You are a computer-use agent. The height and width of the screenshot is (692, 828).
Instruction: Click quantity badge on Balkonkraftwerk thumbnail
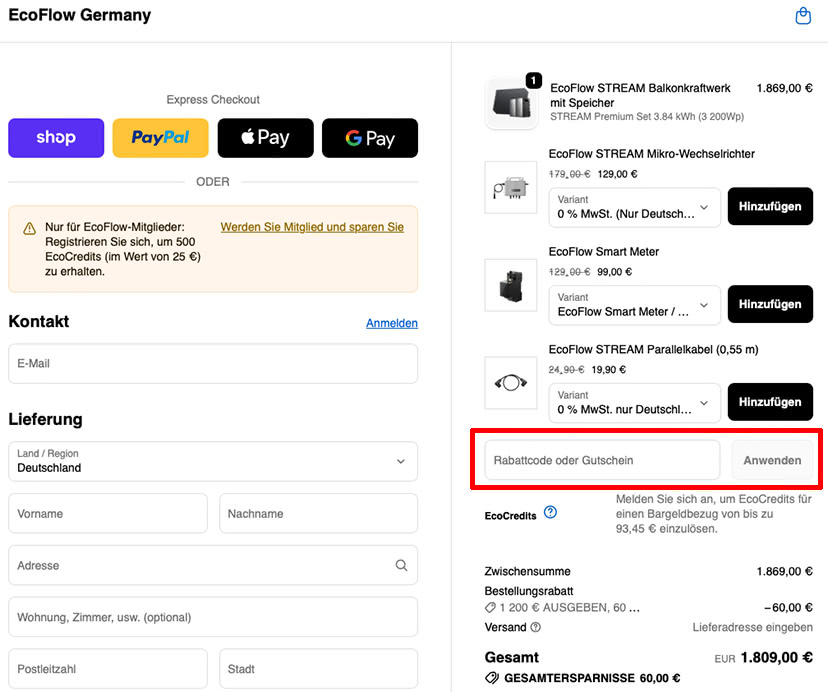pos(534,80)
